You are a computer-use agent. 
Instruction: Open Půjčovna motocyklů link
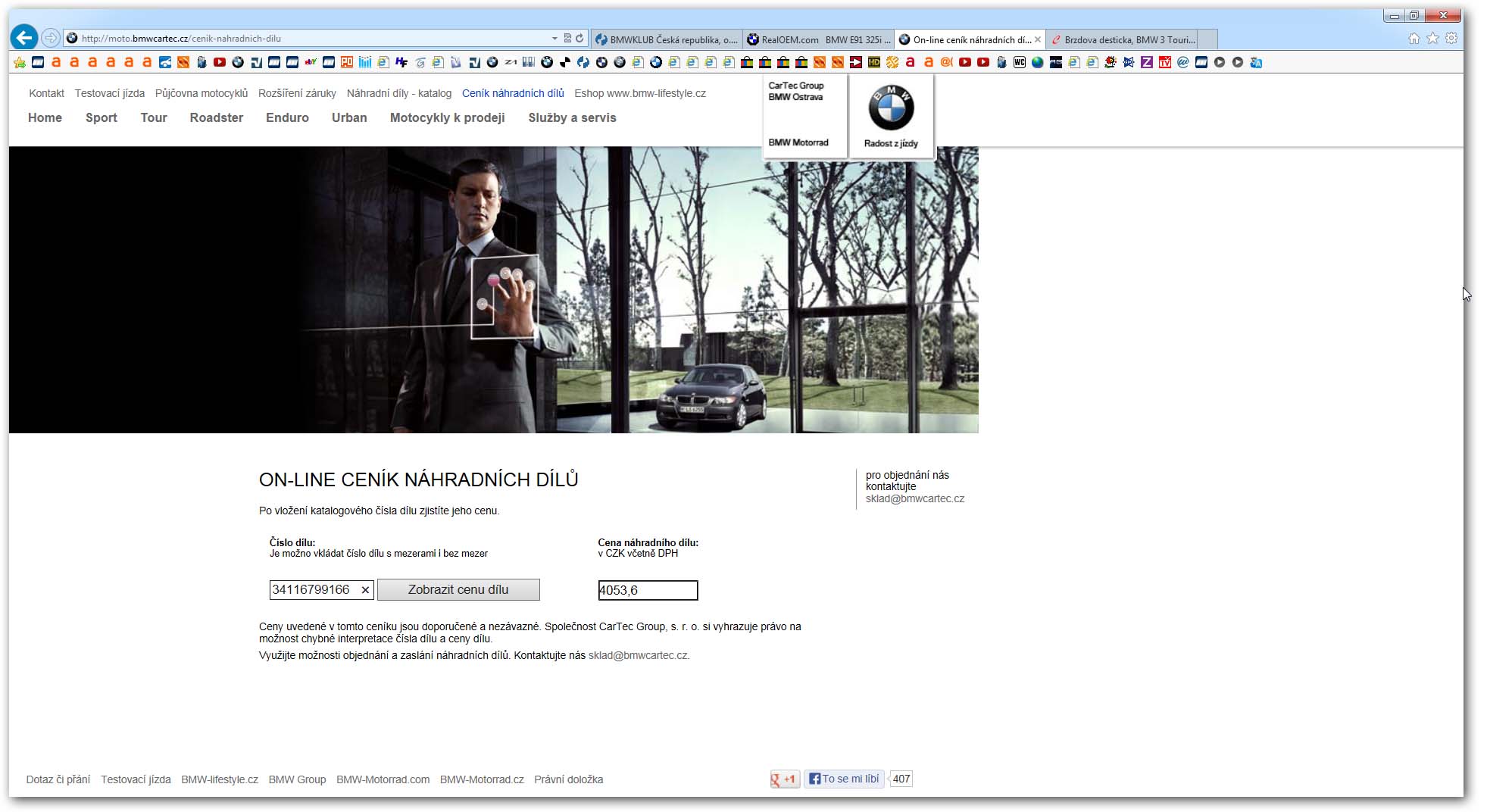click(201, 93)
